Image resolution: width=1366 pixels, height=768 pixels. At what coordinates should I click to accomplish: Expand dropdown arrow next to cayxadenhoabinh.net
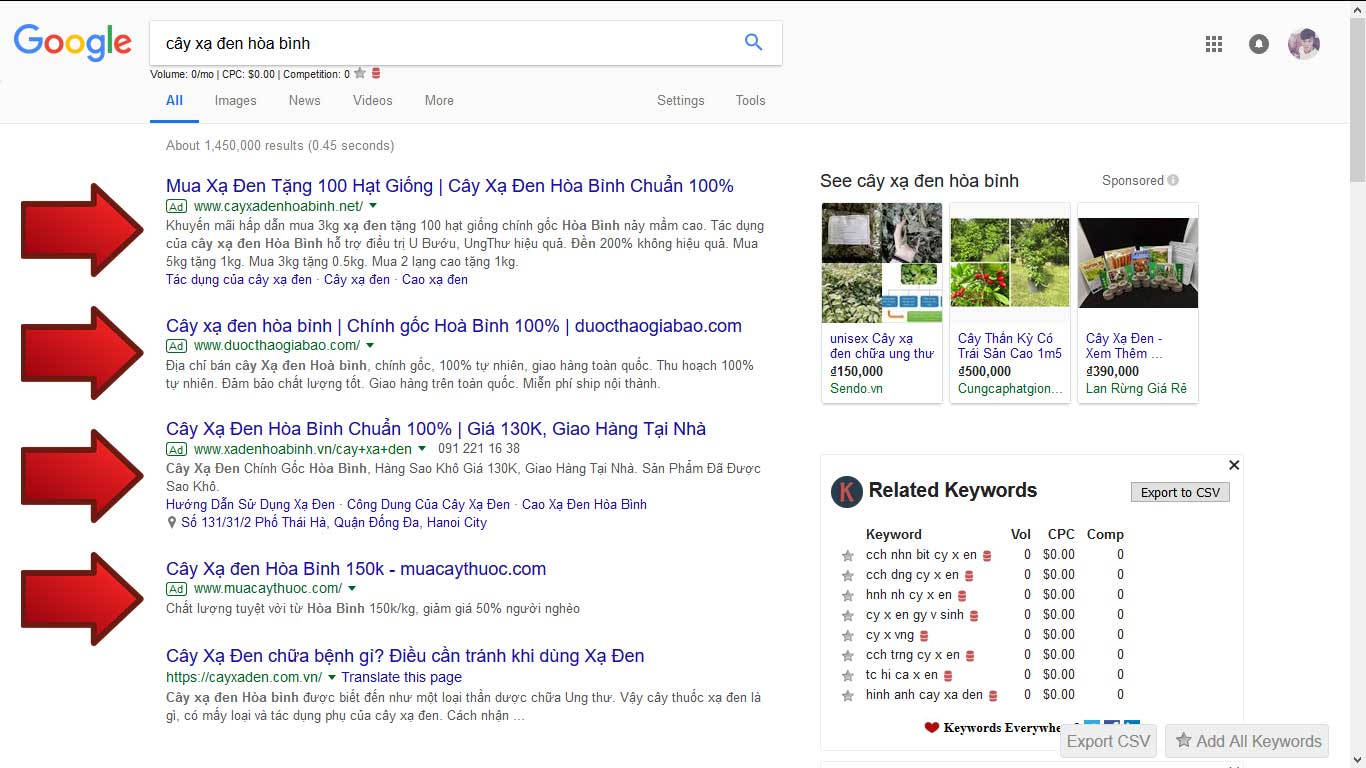372,206
